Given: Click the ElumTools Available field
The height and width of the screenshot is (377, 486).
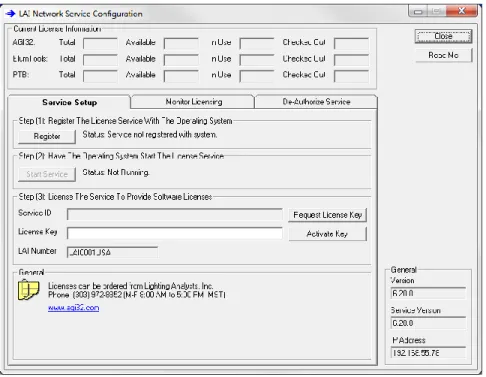Looking at the screenshot, I should click(181, 60).
